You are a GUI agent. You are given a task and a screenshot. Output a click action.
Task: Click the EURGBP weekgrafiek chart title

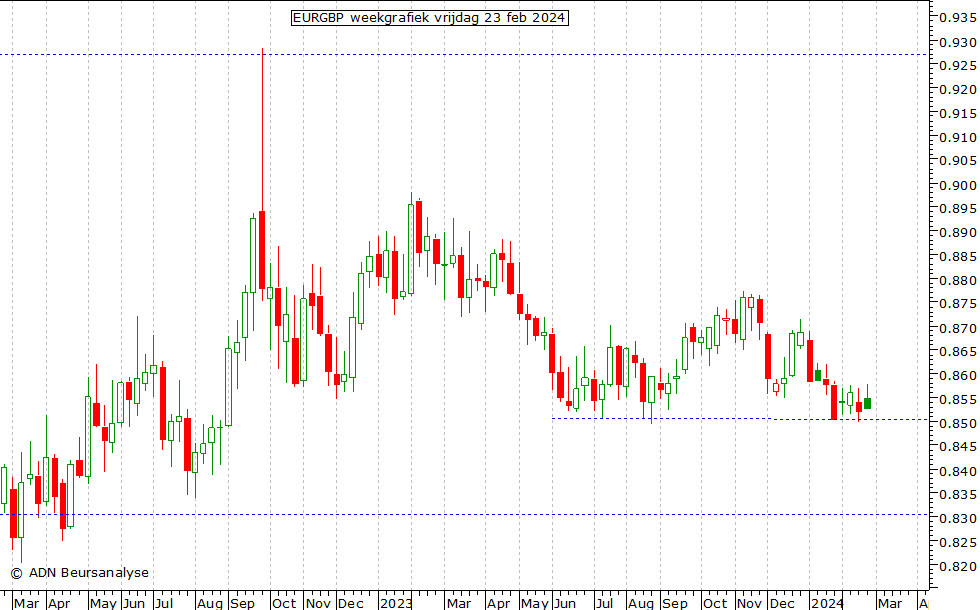(x=429, y=18)
